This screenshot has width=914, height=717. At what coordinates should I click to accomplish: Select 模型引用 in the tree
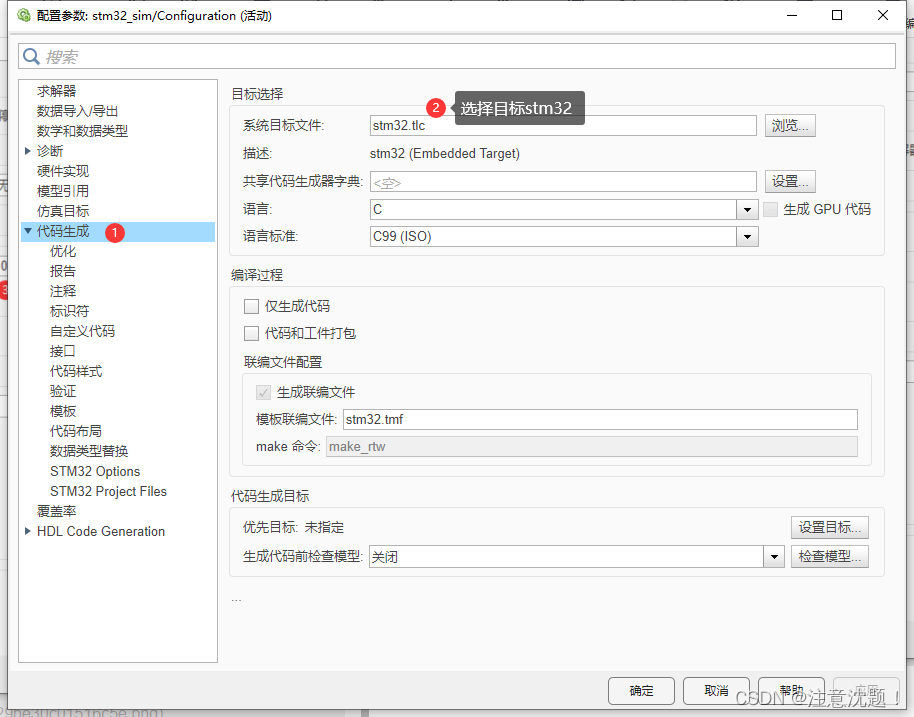63,191
